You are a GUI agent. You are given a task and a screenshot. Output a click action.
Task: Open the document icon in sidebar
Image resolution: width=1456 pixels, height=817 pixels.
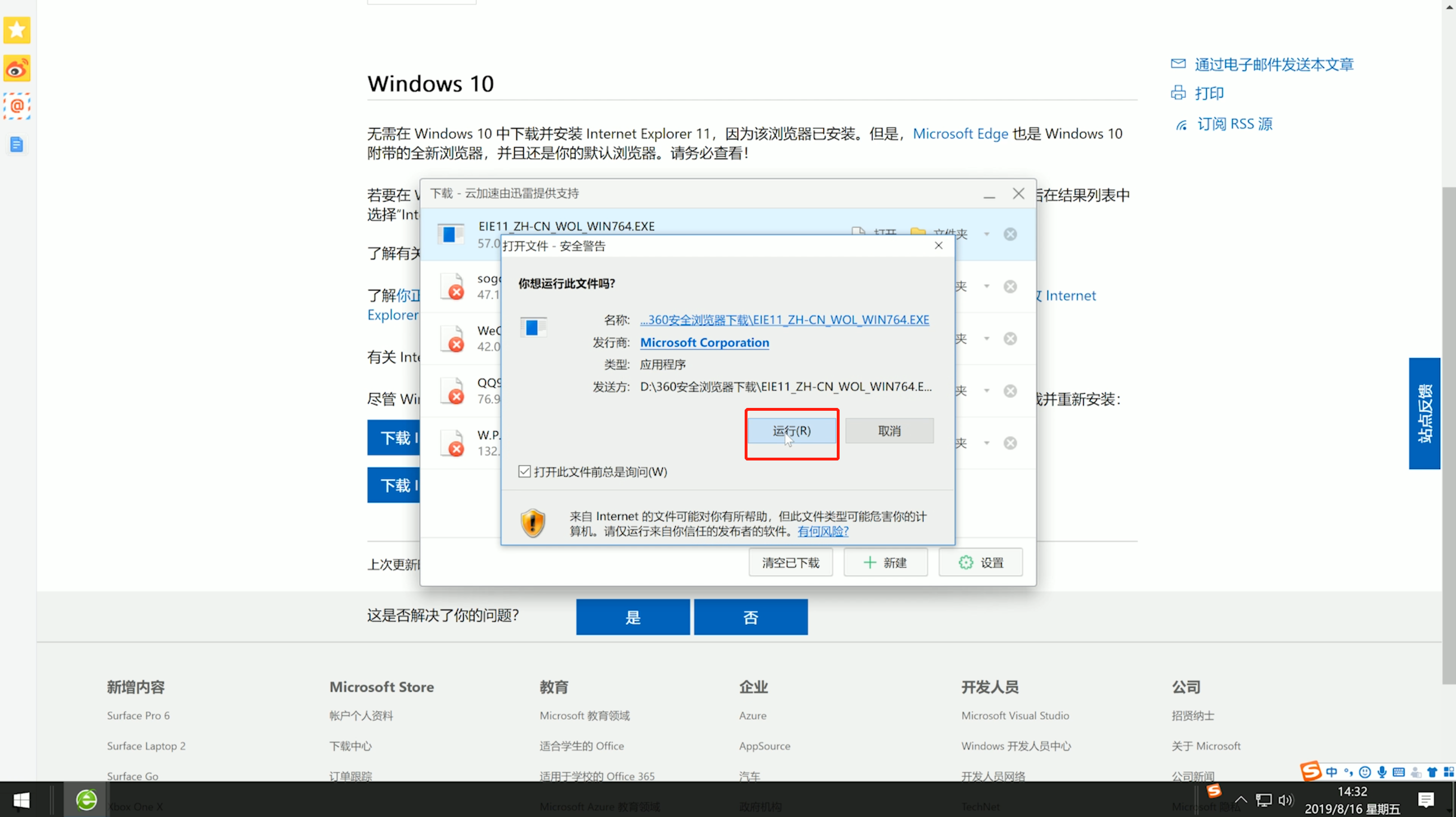click(x=17, y=145)
